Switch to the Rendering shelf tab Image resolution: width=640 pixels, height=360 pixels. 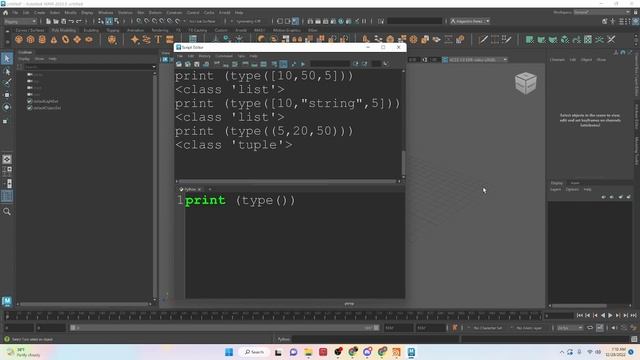pyautogui.click(x=160, y=30)
